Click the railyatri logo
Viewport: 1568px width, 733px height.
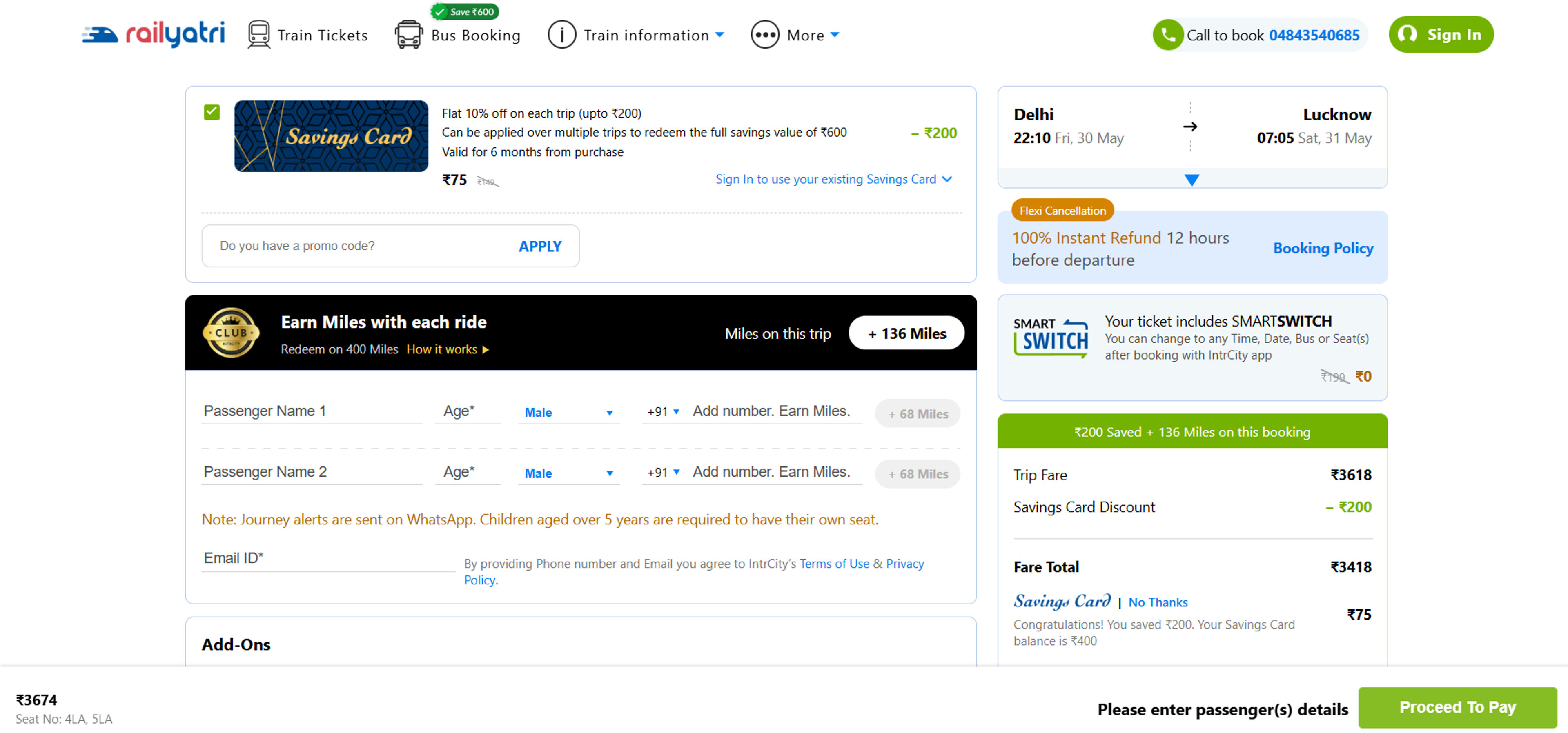[x=154, y=34]
